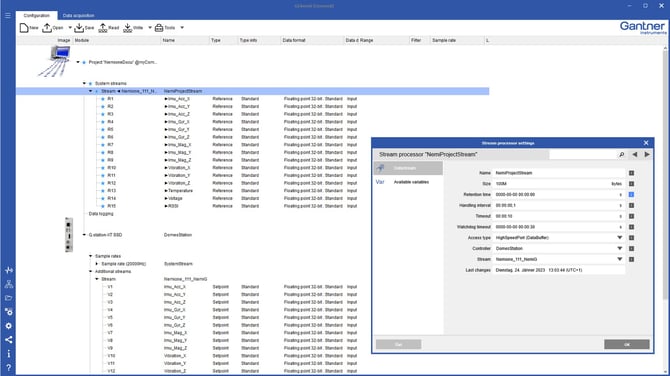Select the Data logging tree item
This screenshot has width=670, height=376.
tap(101, 214)
